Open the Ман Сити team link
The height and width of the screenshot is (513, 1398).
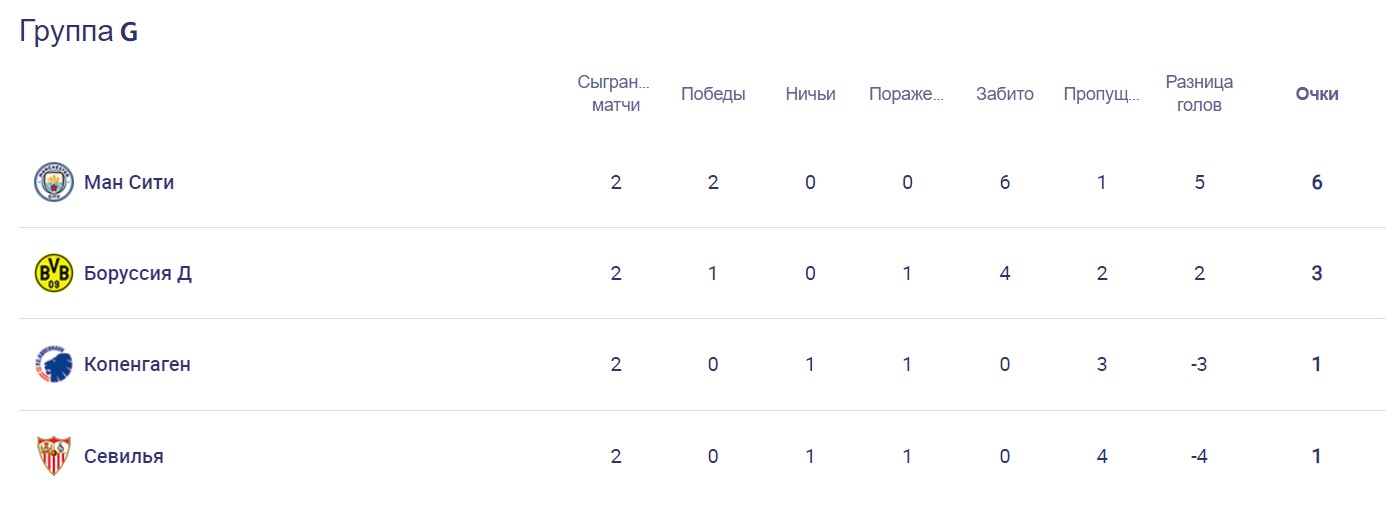129,182
